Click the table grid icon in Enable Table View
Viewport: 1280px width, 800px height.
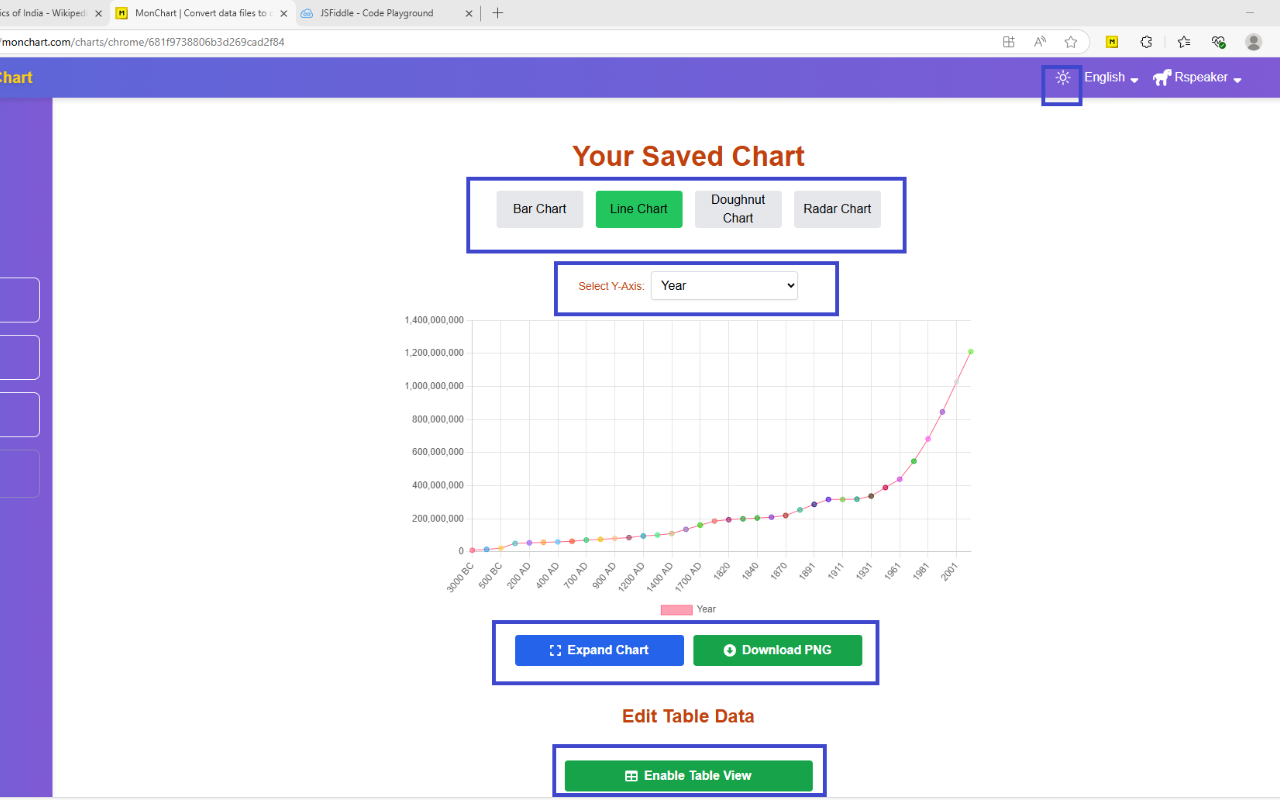click(x=630, y=775)
